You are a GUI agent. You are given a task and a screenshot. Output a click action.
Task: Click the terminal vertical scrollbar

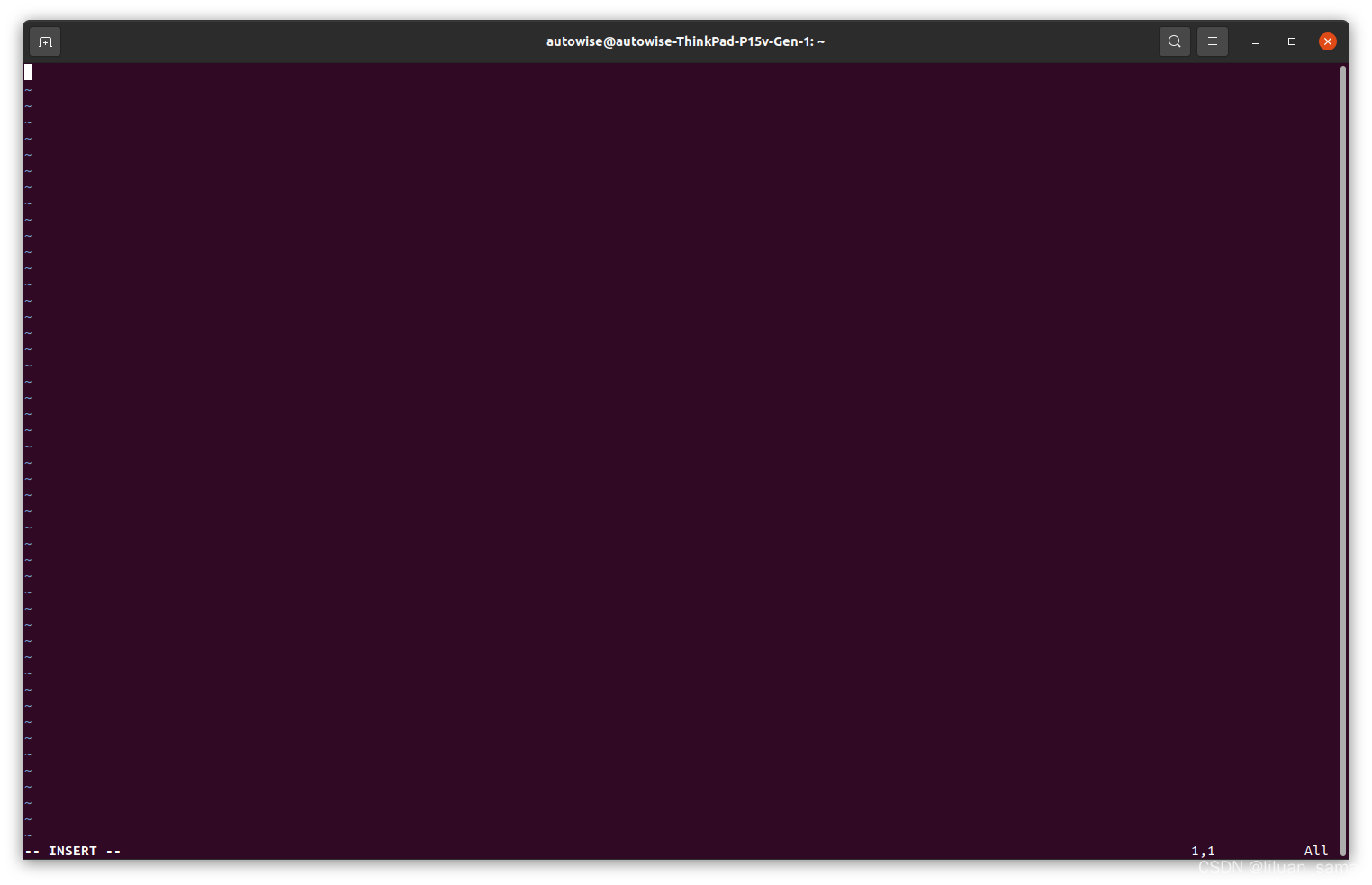pyautogui.click(x=1343, y=459)
